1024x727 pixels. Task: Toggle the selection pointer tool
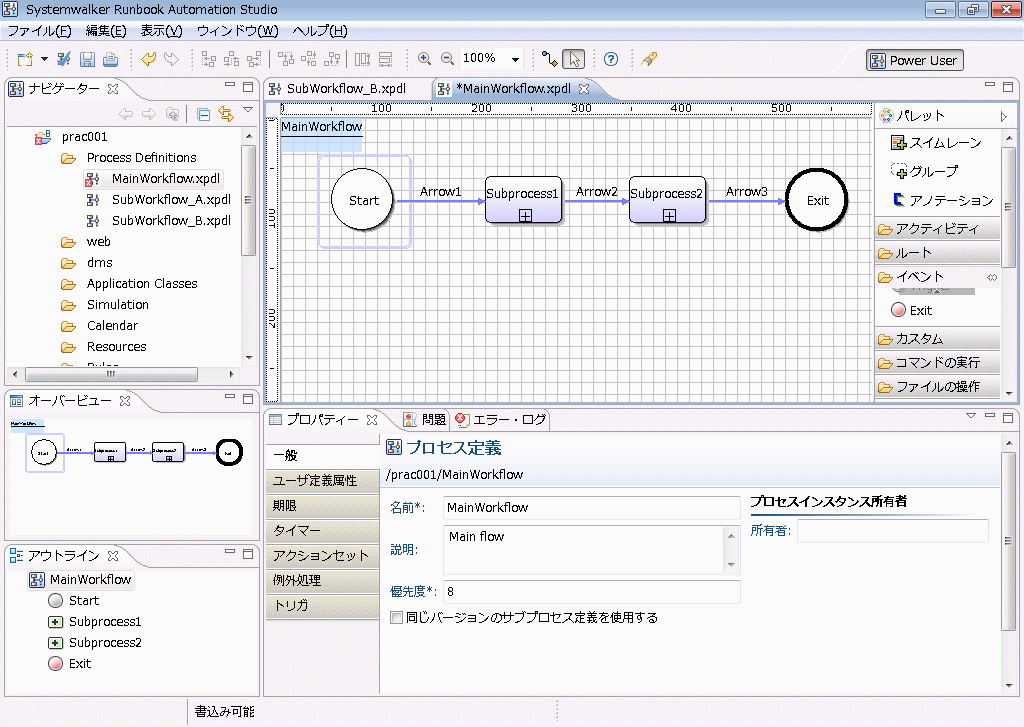point(573,59)
